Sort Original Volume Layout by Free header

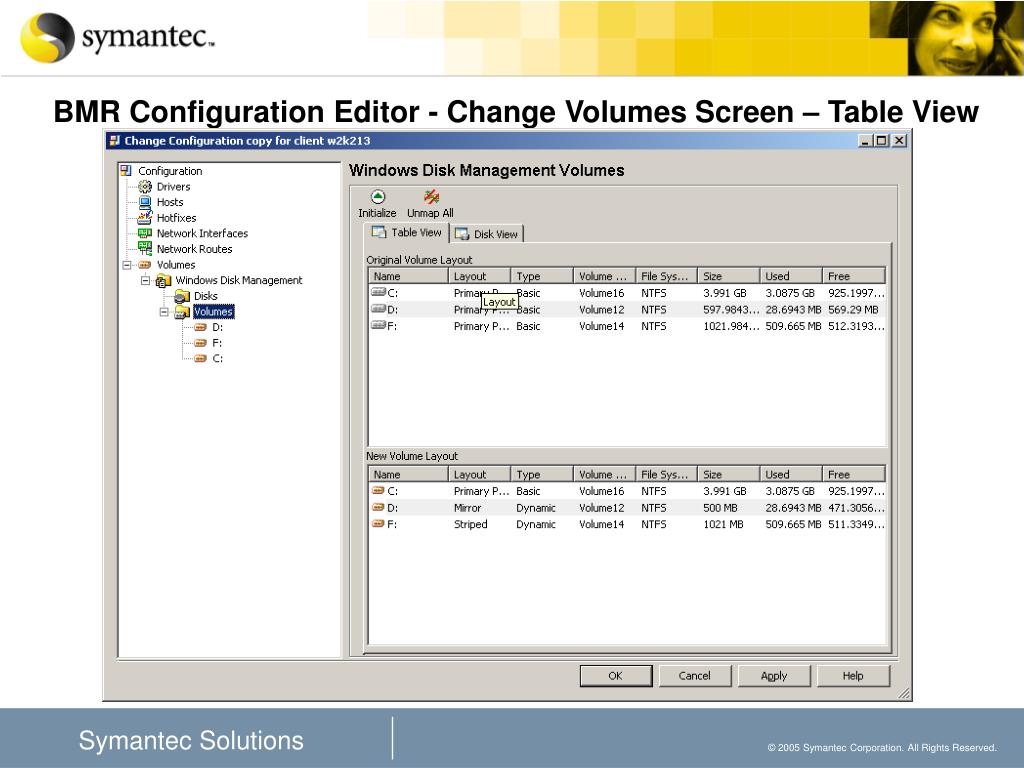coord(854,276)
